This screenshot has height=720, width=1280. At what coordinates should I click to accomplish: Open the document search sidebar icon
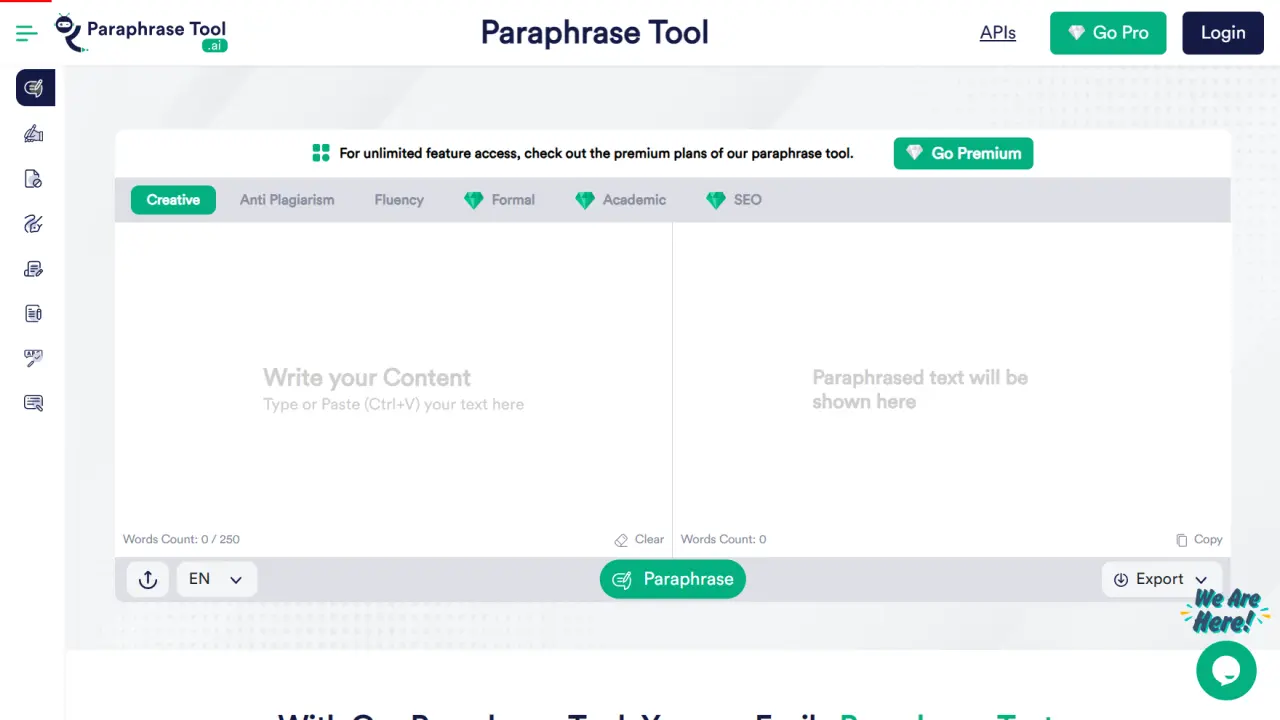[33, 403]
